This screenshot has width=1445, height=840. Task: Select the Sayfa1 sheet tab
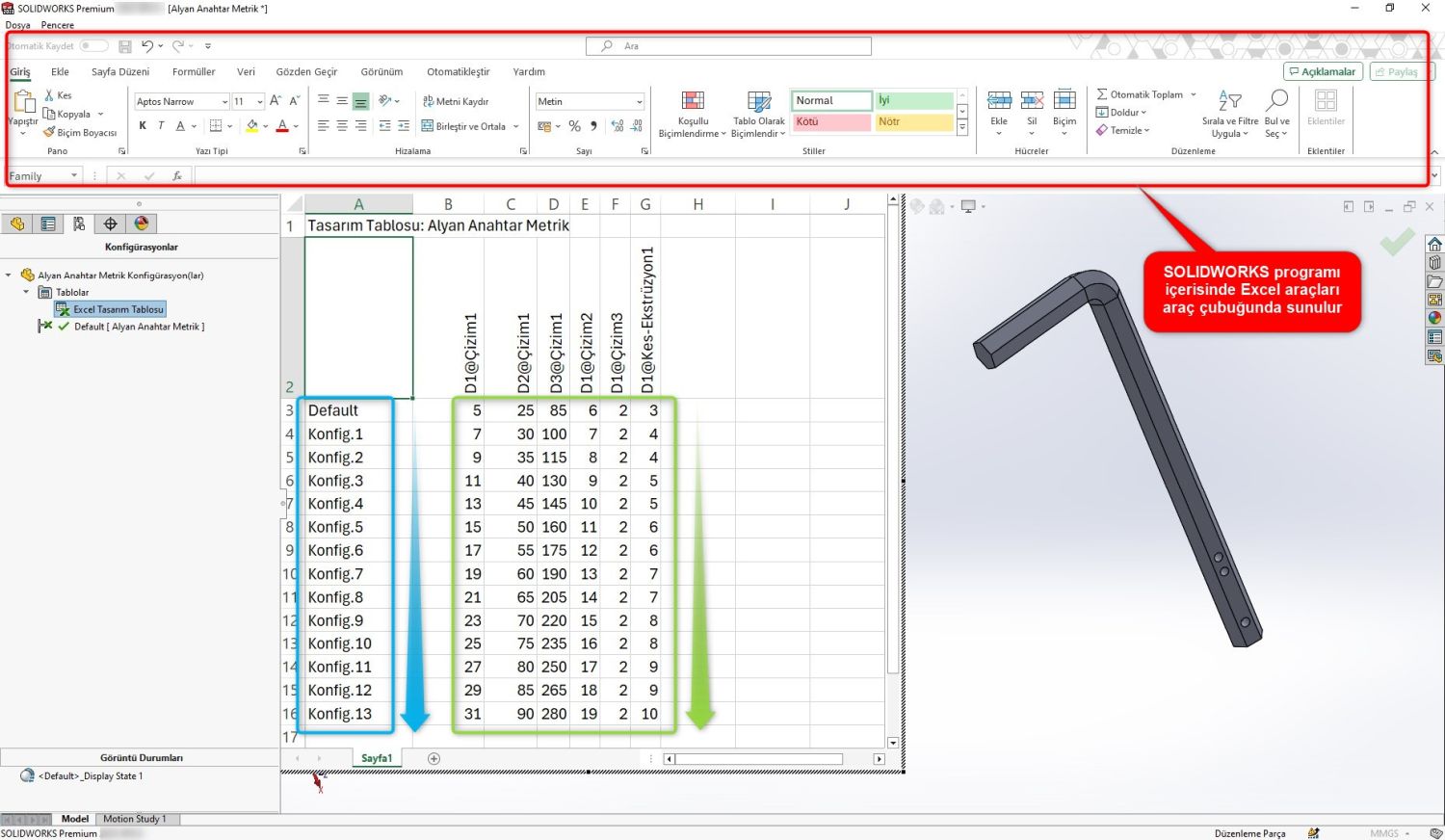[x=377, y=759]
